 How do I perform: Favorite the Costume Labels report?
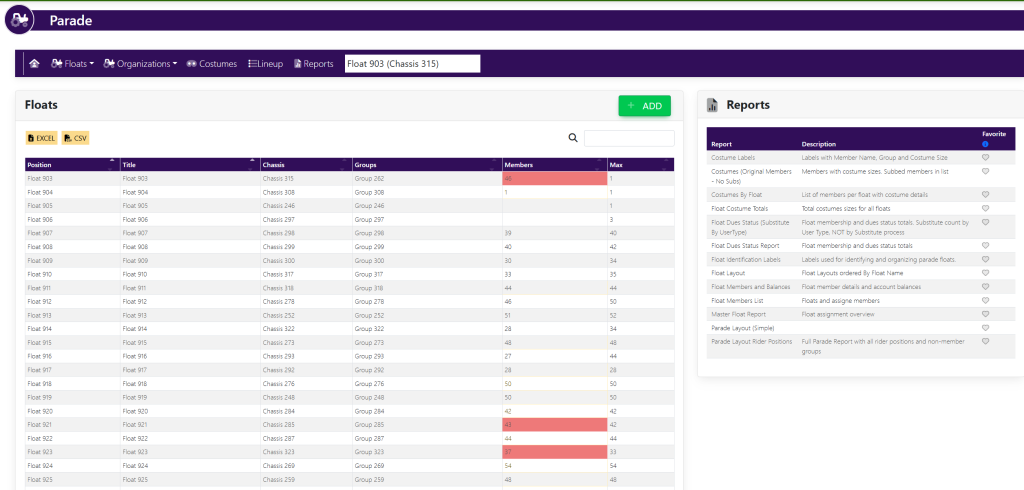tap(985, 158)
